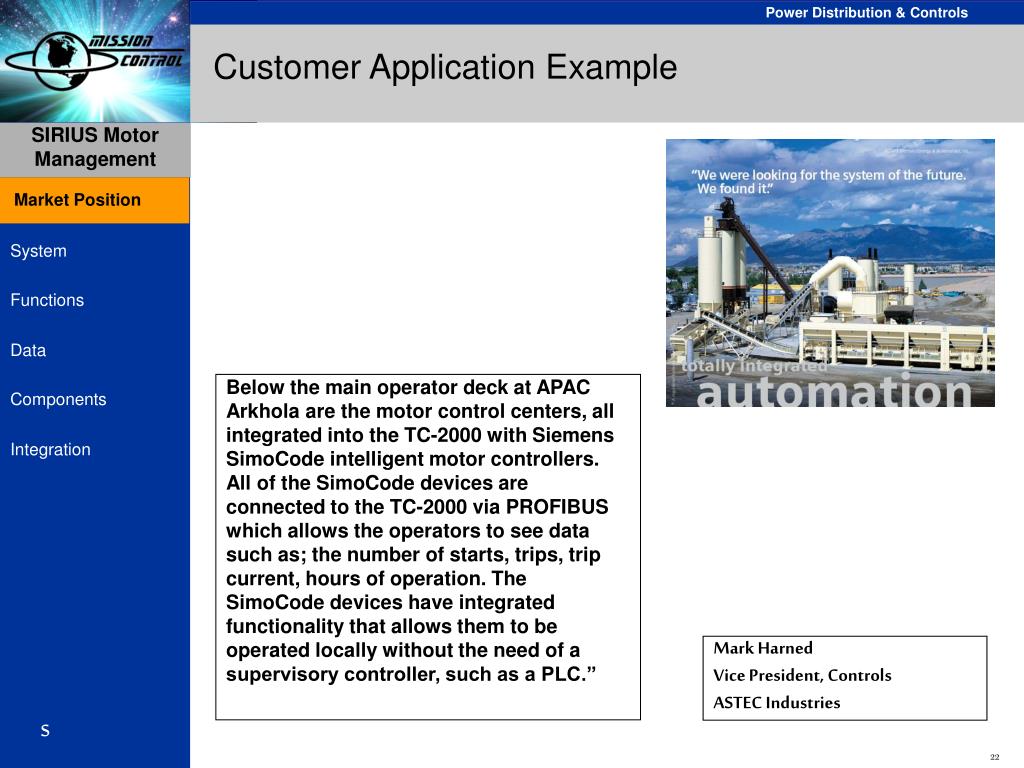Click the 'S' letter at sidebar bottom
This screenshot has height=768, width=1024.
pos(45,731)
